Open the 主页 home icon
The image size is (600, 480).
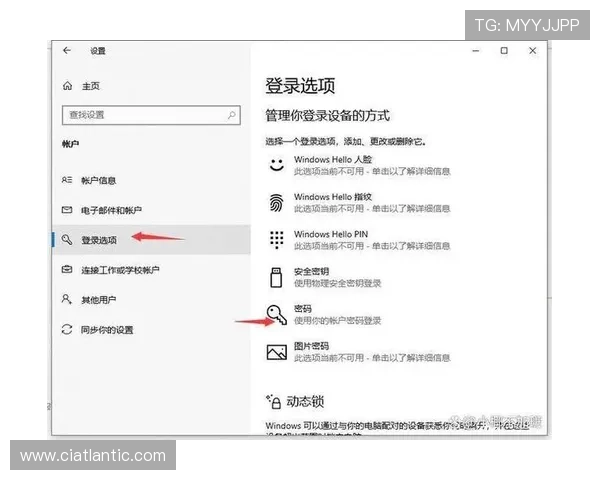(x=67, y=86)
